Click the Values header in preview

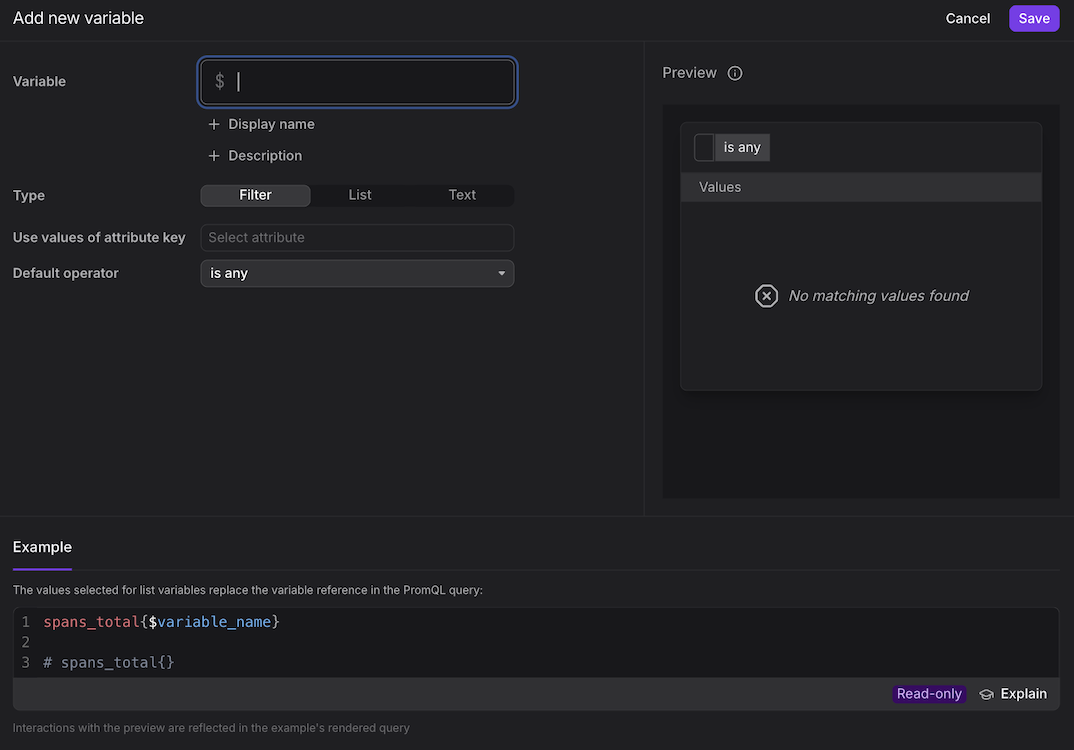point(720,187)
